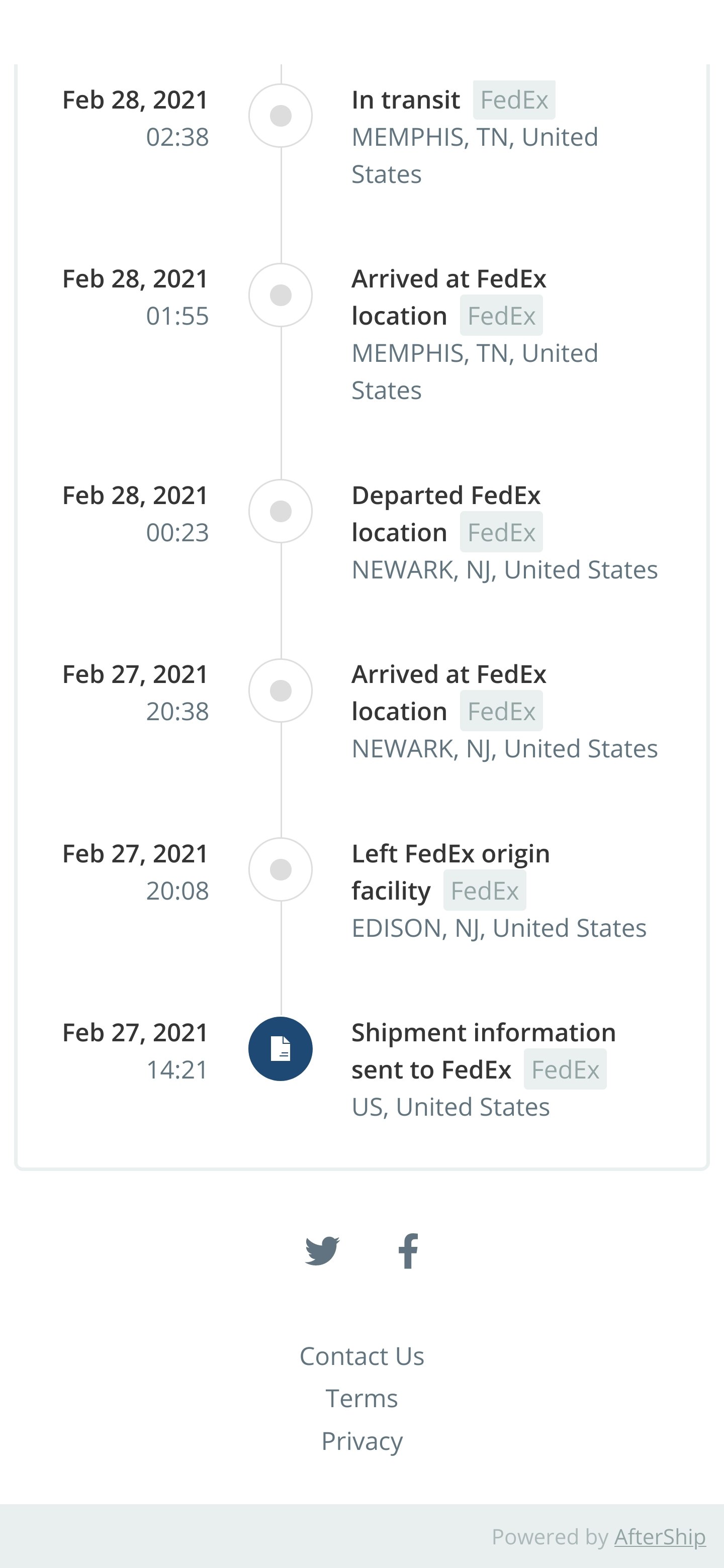Click the FedEx tag on Departed FedEx location
Screen dimensions: 724x1568
coord(501,532)
